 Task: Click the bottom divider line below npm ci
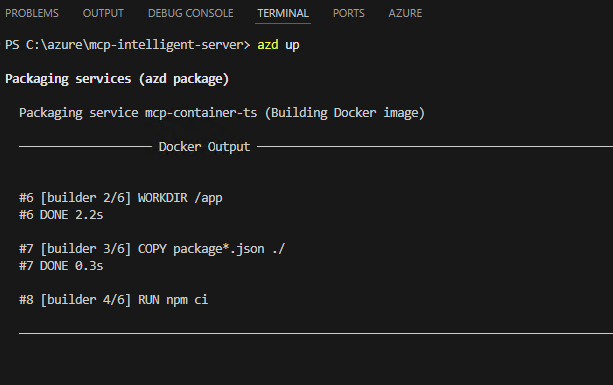(x=316, y=333)
